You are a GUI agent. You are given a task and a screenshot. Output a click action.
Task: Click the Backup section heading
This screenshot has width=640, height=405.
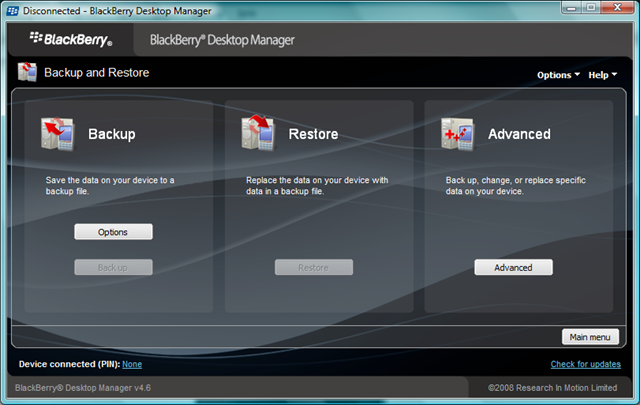pos(112,134)
